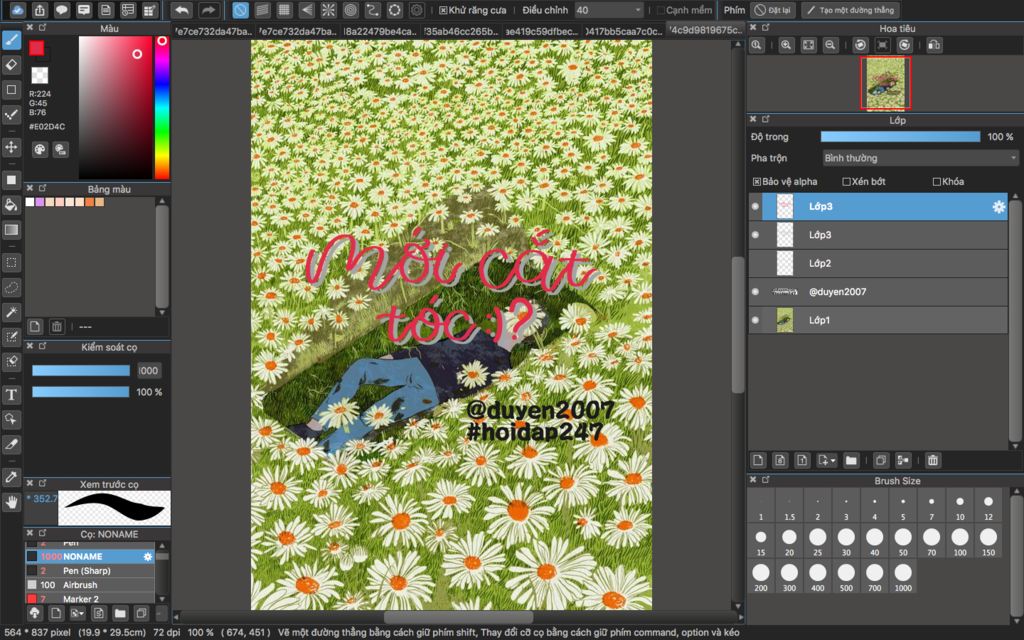Select the Bucket fill tool
The width and height of the screenshot is (1024, 640).
coord(11,205)
